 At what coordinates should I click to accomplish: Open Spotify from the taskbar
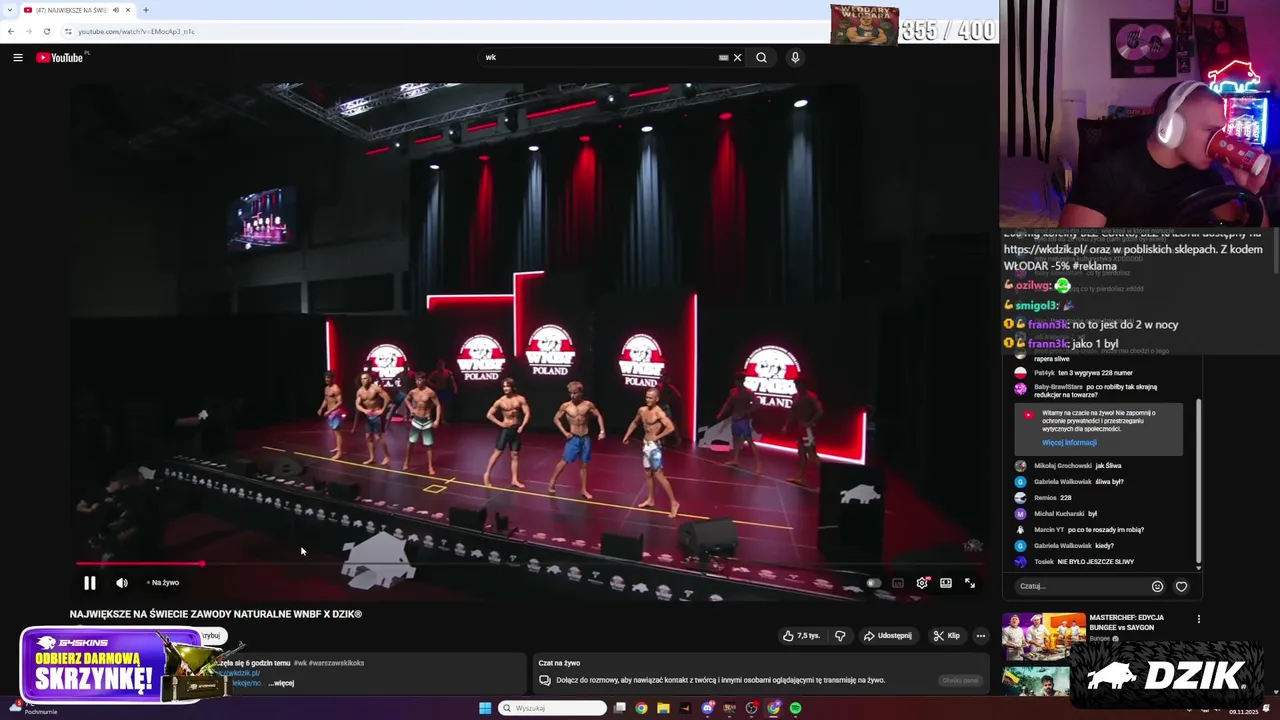(796, 708)
